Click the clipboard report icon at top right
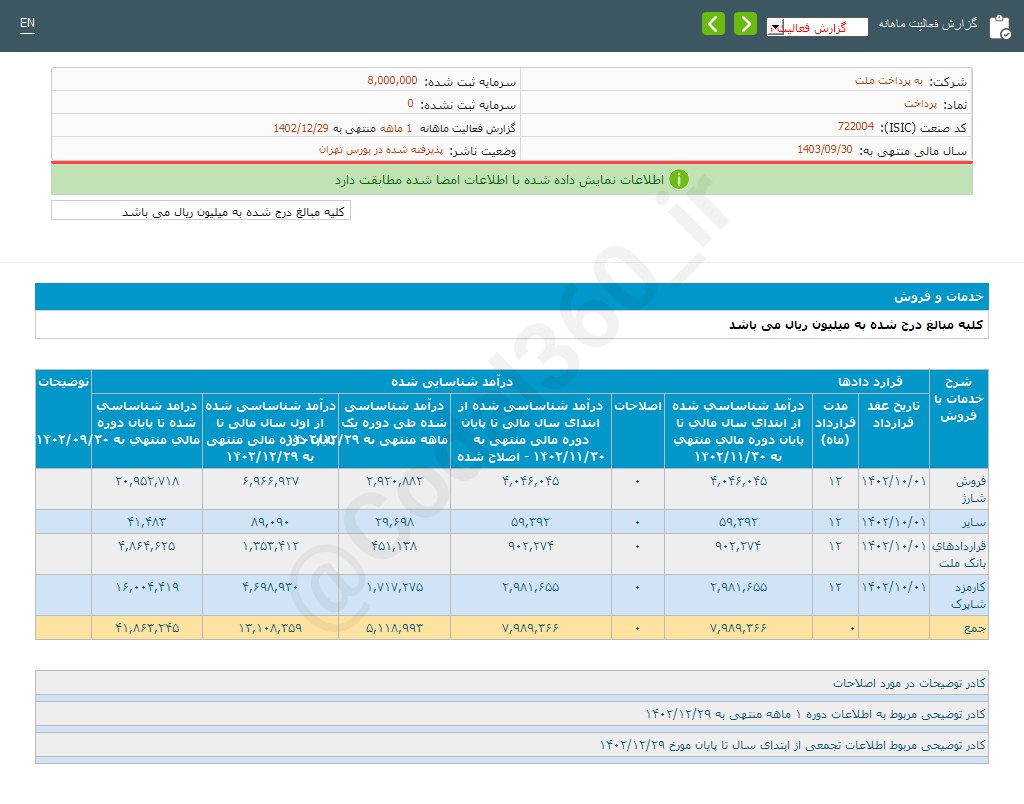 click(x=1000, y=26)
